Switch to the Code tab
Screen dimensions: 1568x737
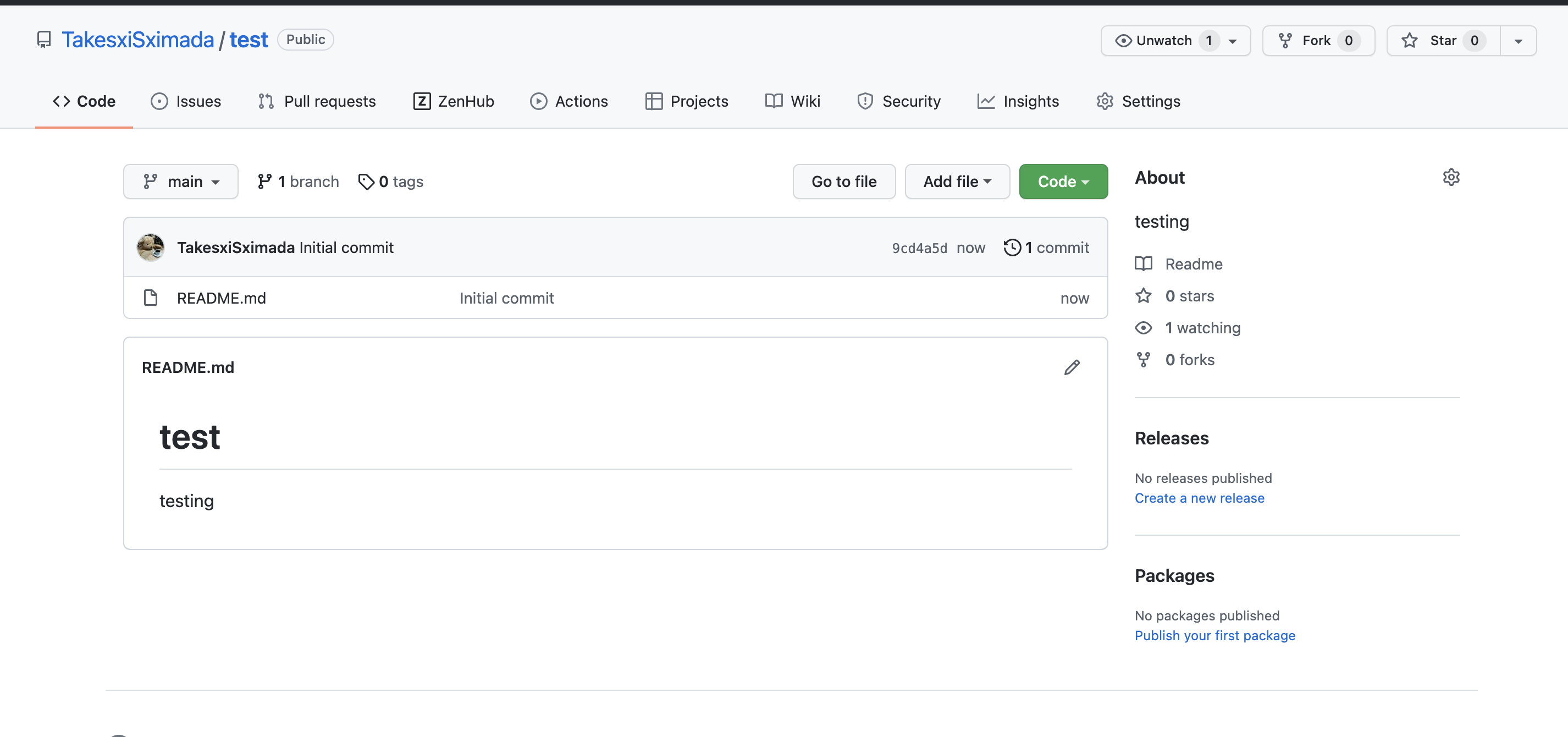point(84,101)
